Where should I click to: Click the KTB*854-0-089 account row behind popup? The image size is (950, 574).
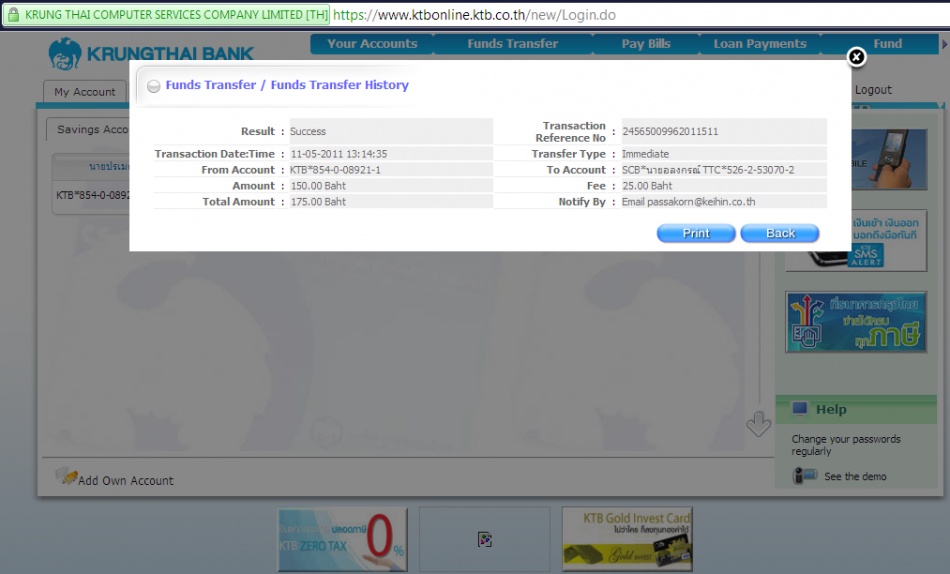point(91,195)
